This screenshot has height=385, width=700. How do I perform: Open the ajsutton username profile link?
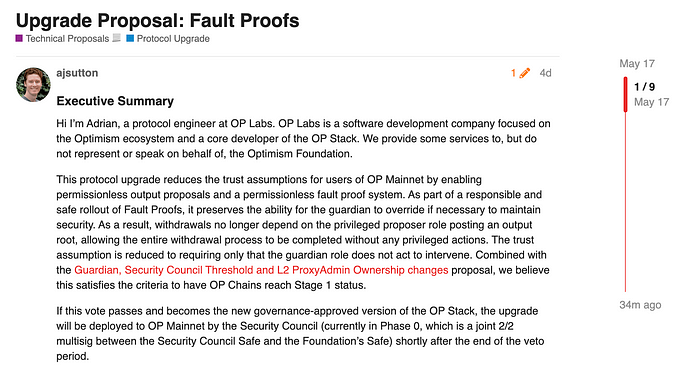click(x=77, y=73)
